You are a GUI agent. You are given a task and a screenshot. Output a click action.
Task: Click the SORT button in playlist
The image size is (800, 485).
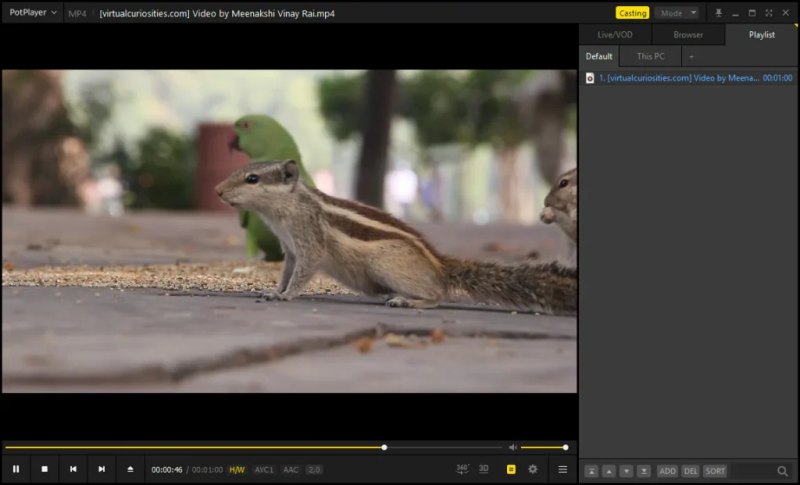point(715,471)
